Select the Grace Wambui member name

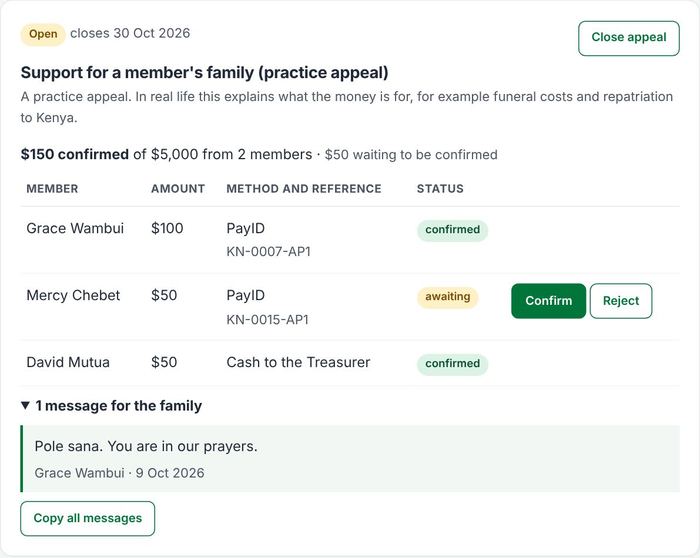click(75, 229)
